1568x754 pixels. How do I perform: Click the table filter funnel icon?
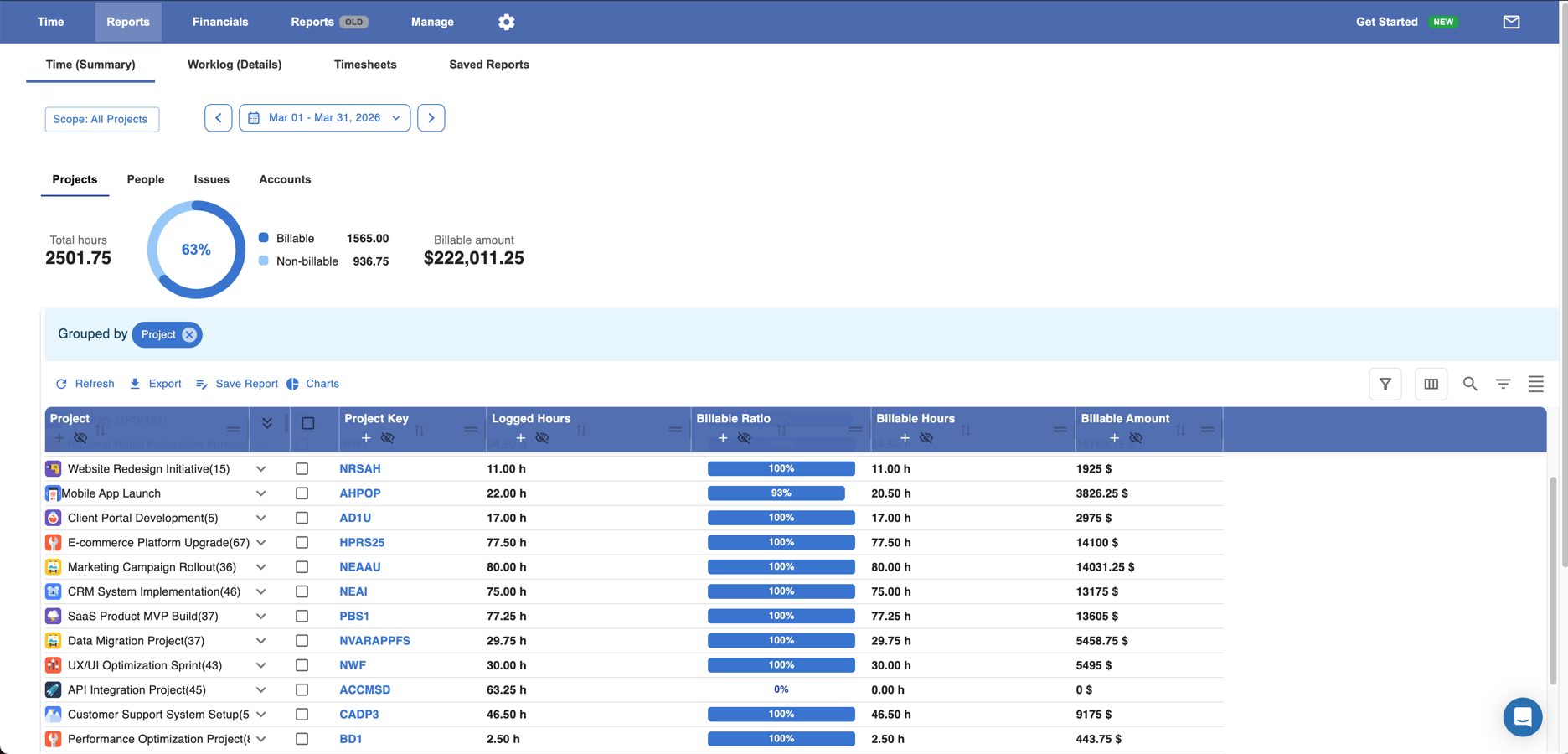click(1385, 384)
